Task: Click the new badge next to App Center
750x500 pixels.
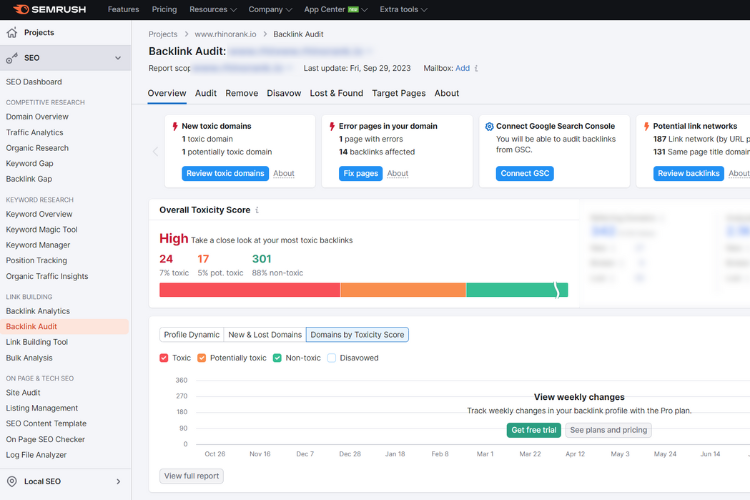Action: click(353, 10)
